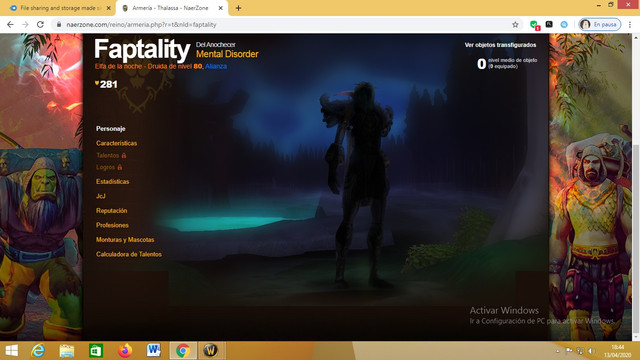640x360 pixels.
Task: Open the network tray icon
Action: [580, 351]
